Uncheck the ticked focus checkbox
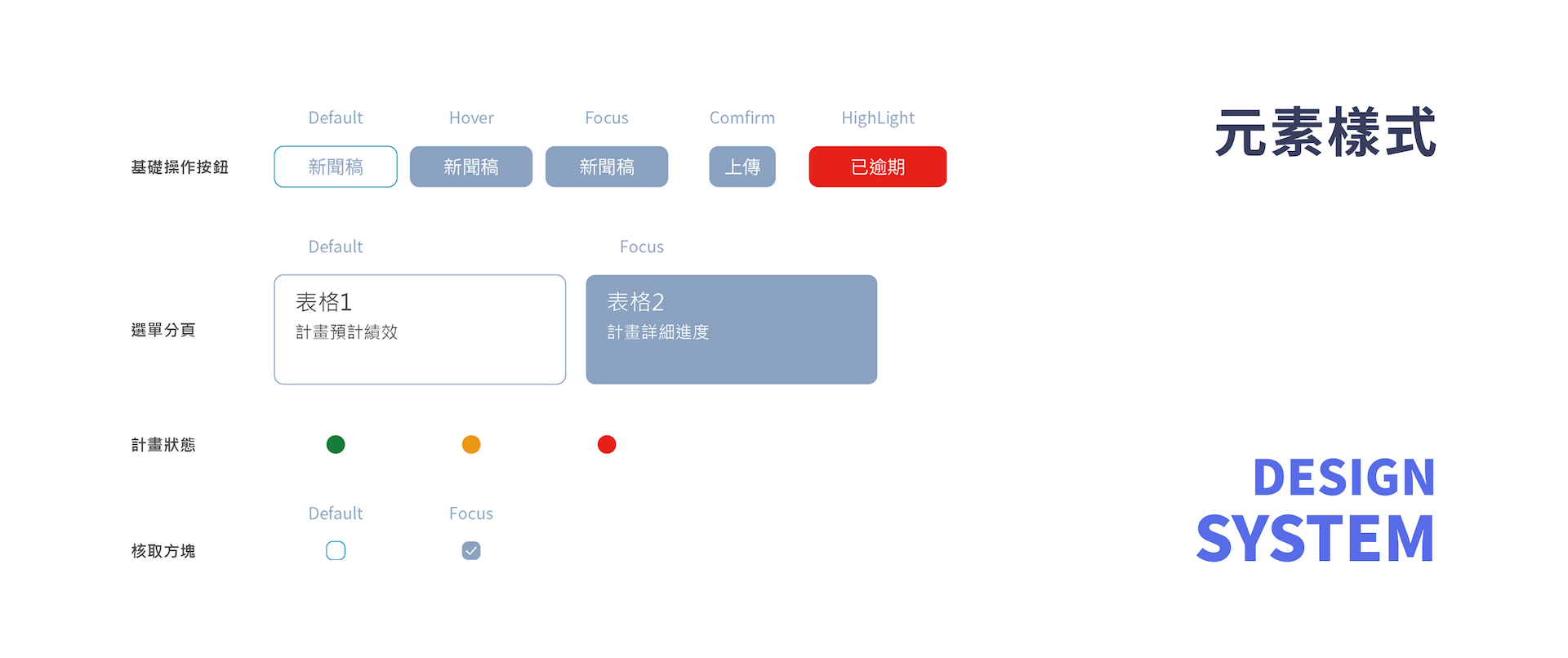The width and height of the screenshot is (1568, 658). [x=471, y=550]
